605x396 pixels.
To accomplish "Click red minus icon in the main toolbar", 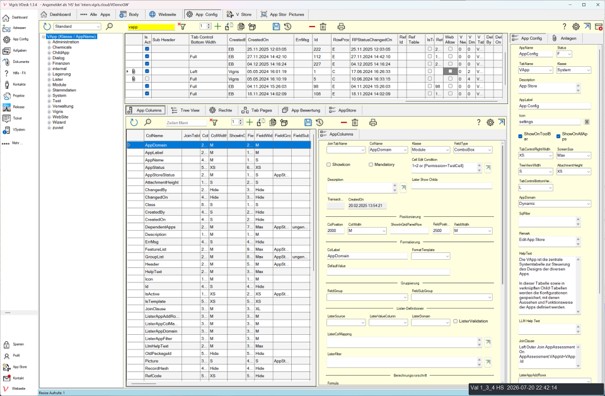I will [x=312, y=27].
